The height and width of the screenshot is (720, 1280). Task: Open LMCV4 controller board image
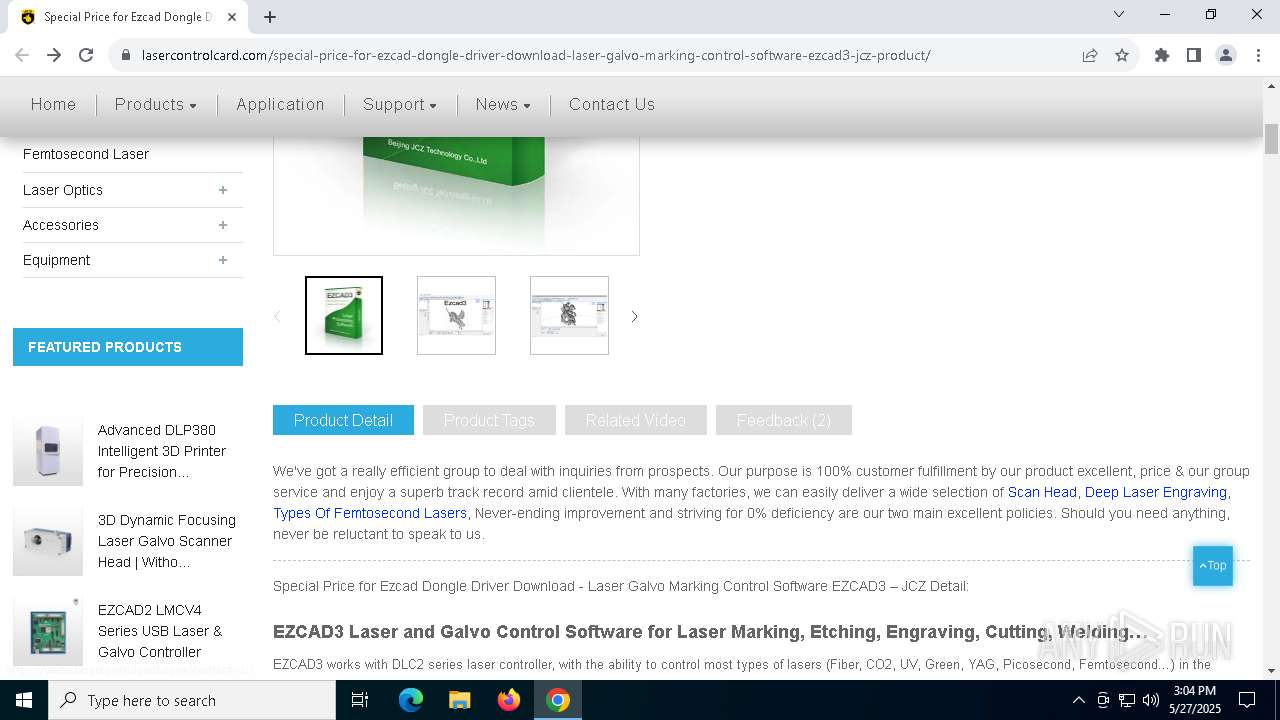point(48,631)
